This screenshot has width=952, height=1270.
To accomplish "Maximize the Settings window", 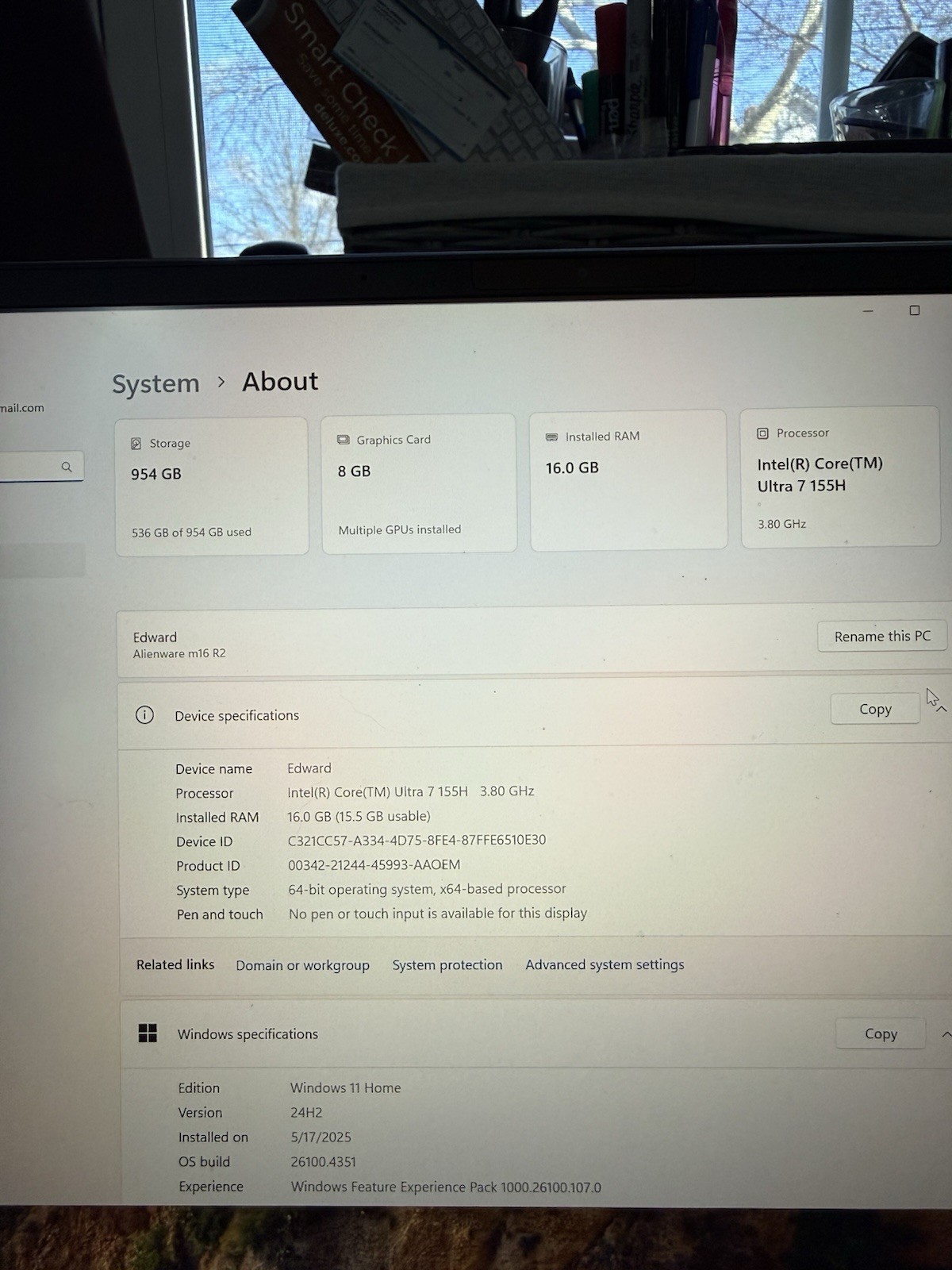I will [x=915, y=310].
